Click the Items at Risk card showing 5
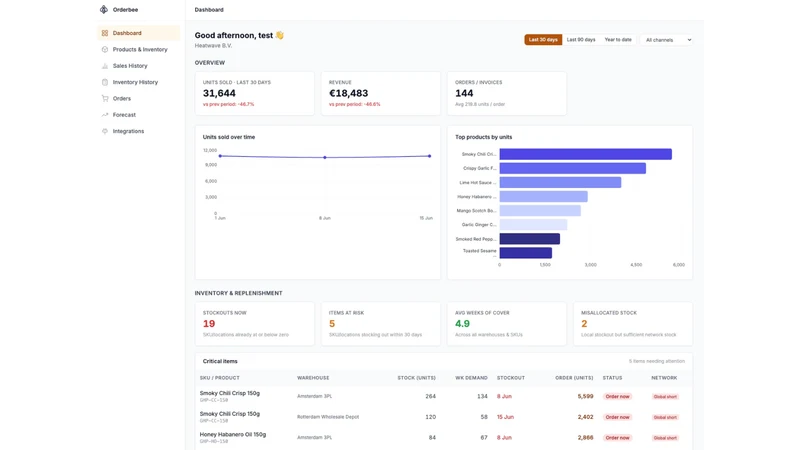800x450 pixels. [381, 324]
